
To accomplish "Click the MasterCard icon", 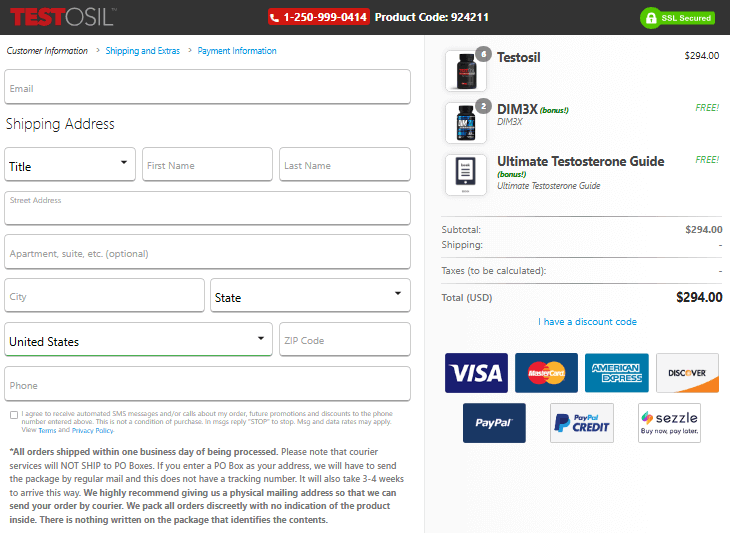I will click(x=547, y=373).
